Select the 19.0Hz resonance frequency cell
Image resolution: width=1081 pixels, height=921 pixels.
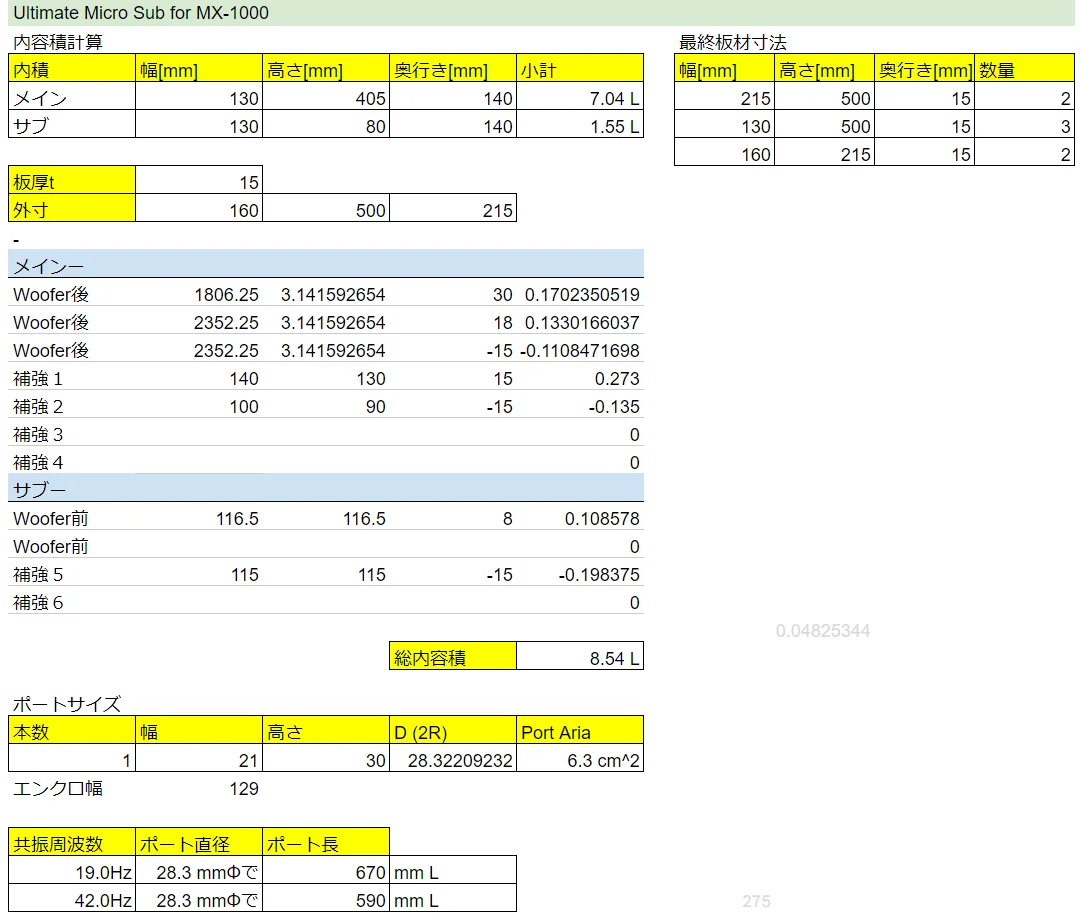[x=71, y=872]
